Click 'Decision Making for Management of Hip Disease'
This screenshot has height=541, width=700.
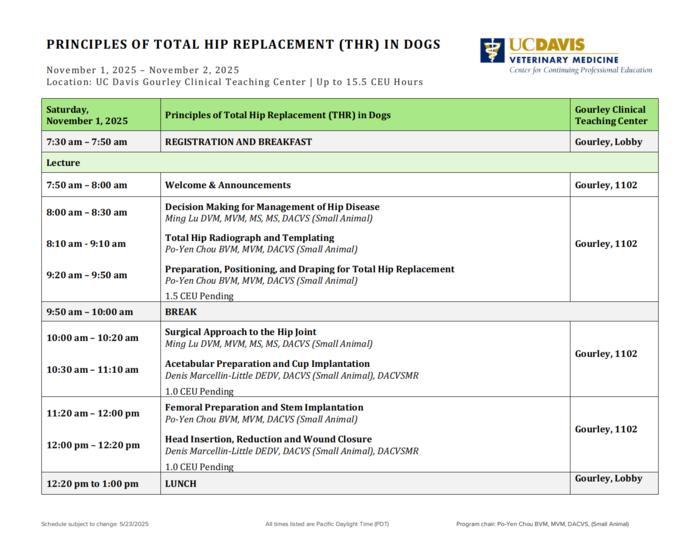(x=272, y=207)
